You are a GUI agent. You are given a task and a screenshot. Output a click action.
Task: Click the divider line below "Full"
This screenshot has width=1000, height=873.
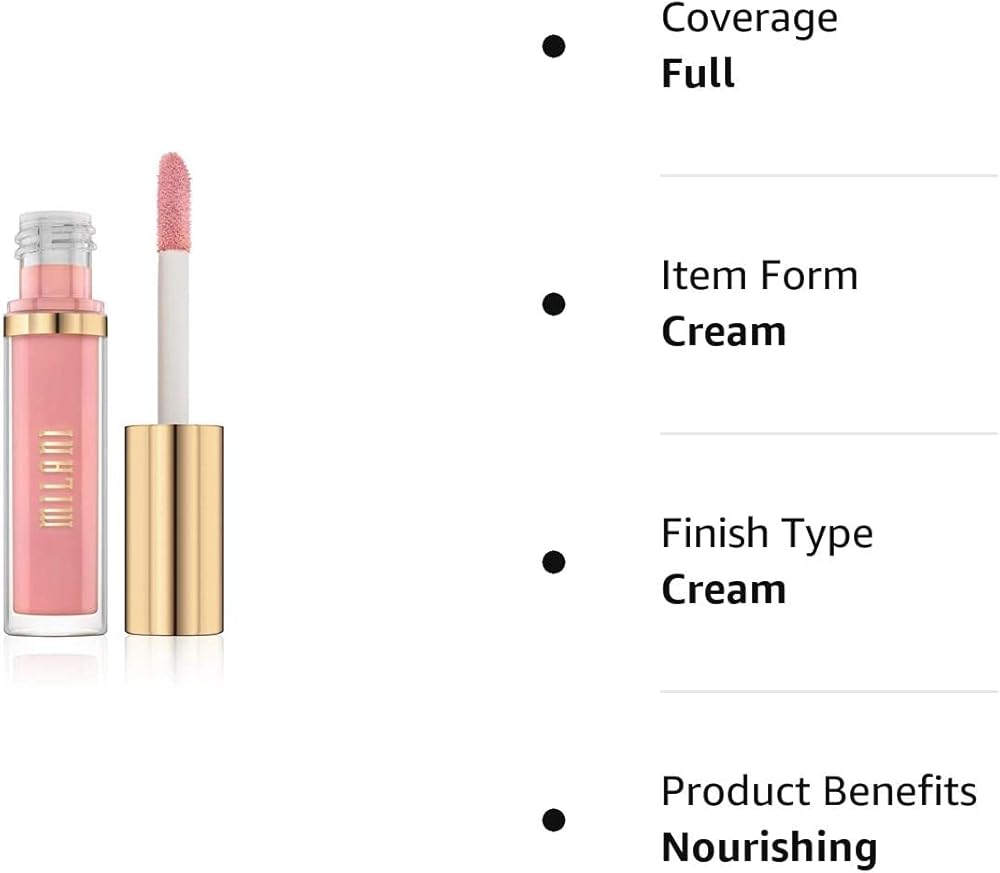(828, 176)
